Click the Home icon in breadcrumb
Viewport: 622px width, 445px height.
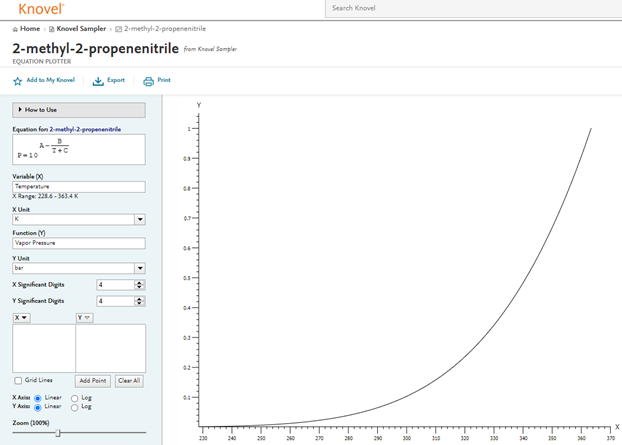[16, 29]
